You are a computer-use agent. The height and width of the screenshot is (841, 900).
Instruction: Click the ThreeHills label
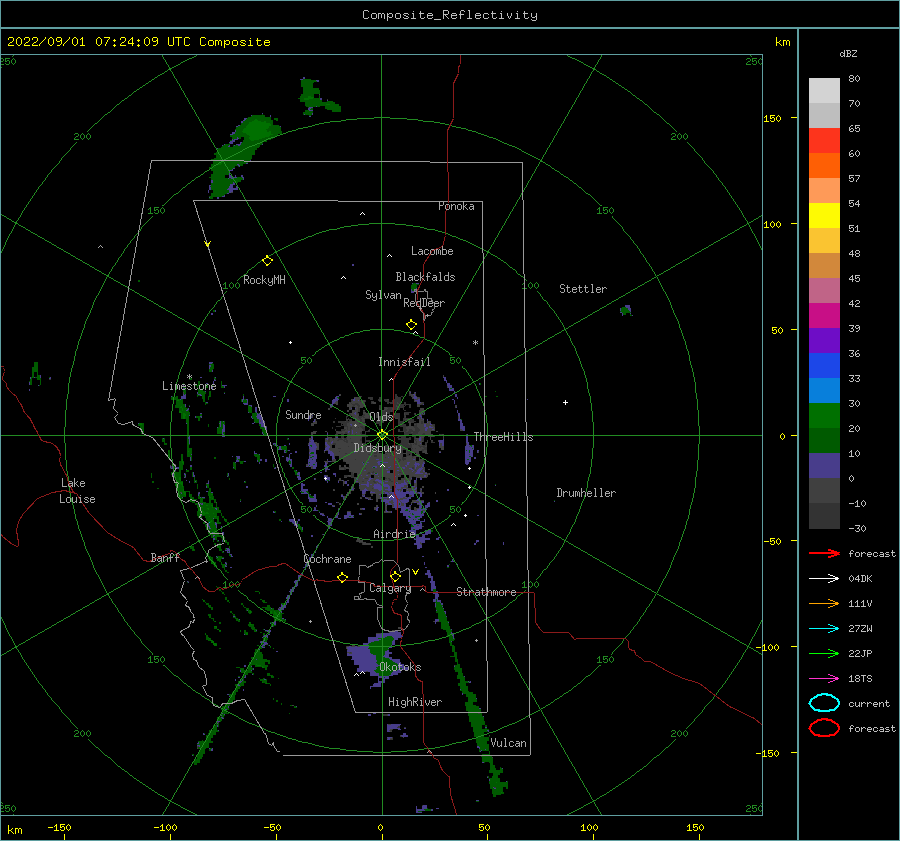[503, 437]
